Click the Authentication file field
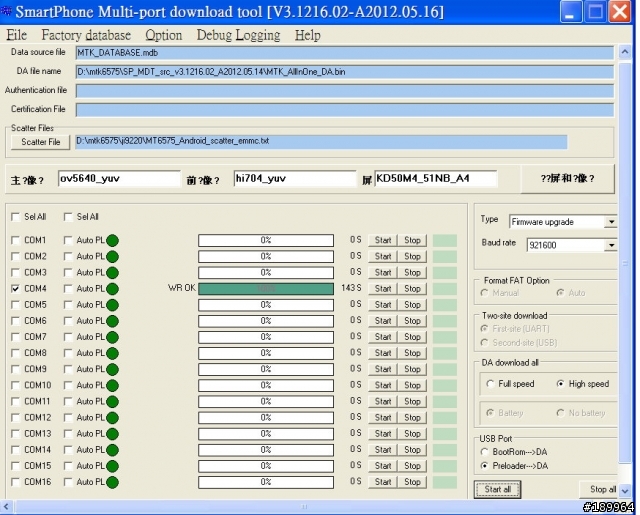640x515 pixels. coord(344,91)
